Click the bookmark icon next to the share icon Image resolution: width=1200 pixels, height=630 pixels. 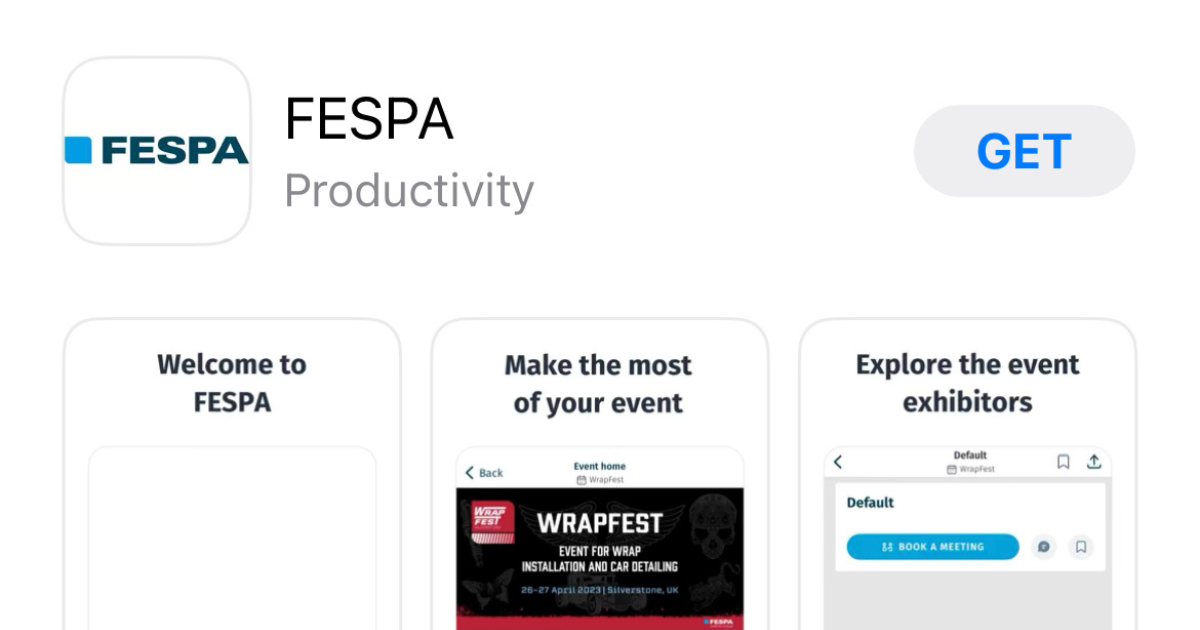(1063, 462)
